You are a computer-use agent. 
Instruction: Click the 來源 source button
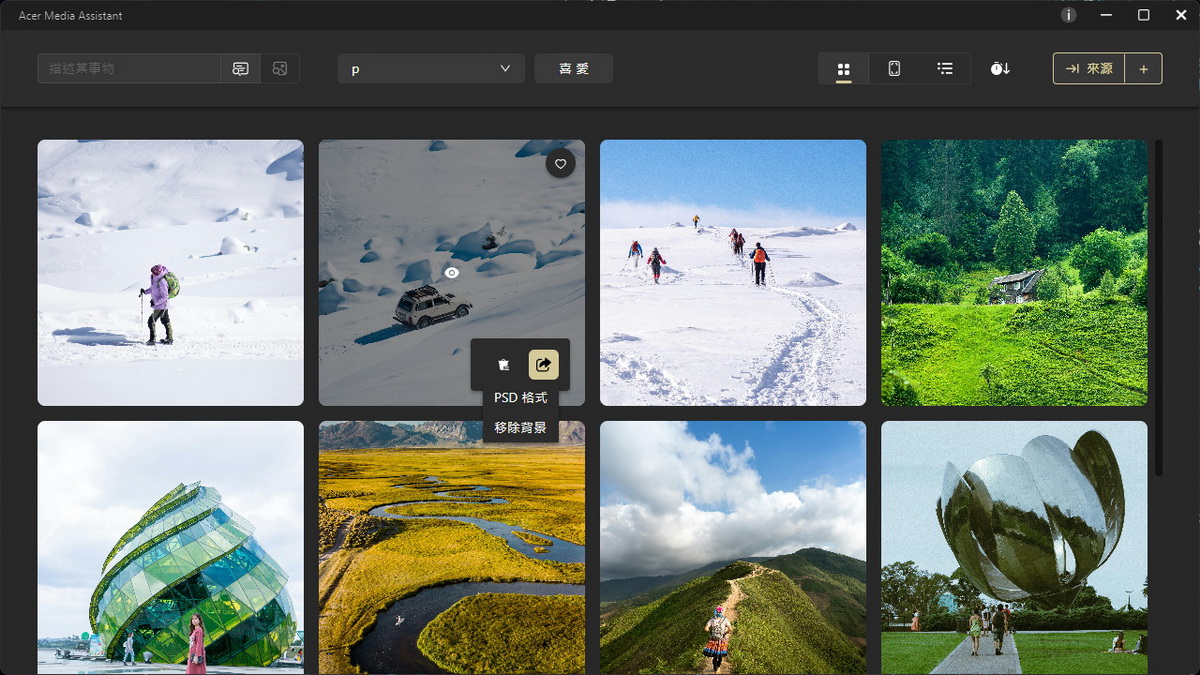point(1089,69)
